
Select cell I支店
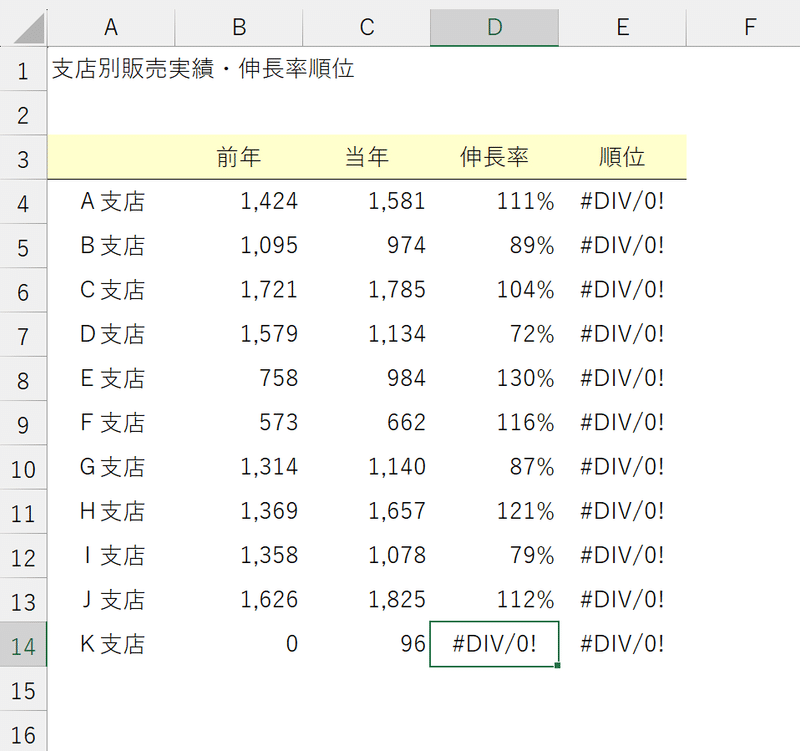click(111, 556)
